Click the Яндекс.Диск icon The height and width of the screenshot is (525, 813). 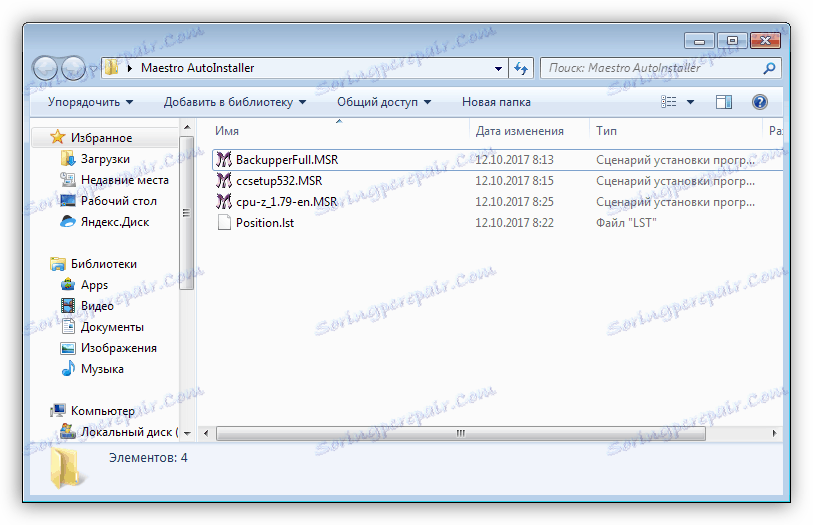[67, 222]
